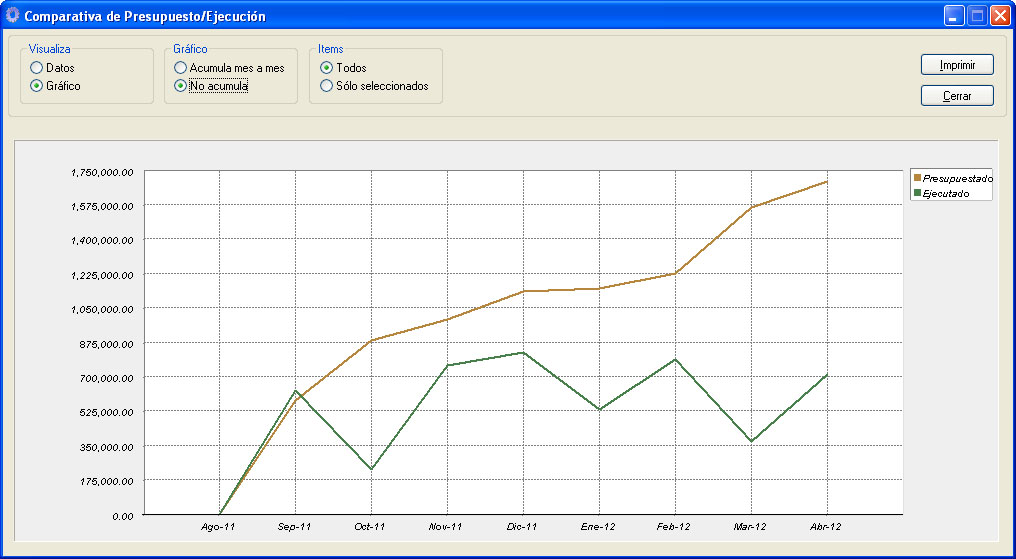The width and height of the screenshot is (1016, 559).
Task: Choose the Gráfico view radio button
Action: pyautogui.click(x=36, y=86)
